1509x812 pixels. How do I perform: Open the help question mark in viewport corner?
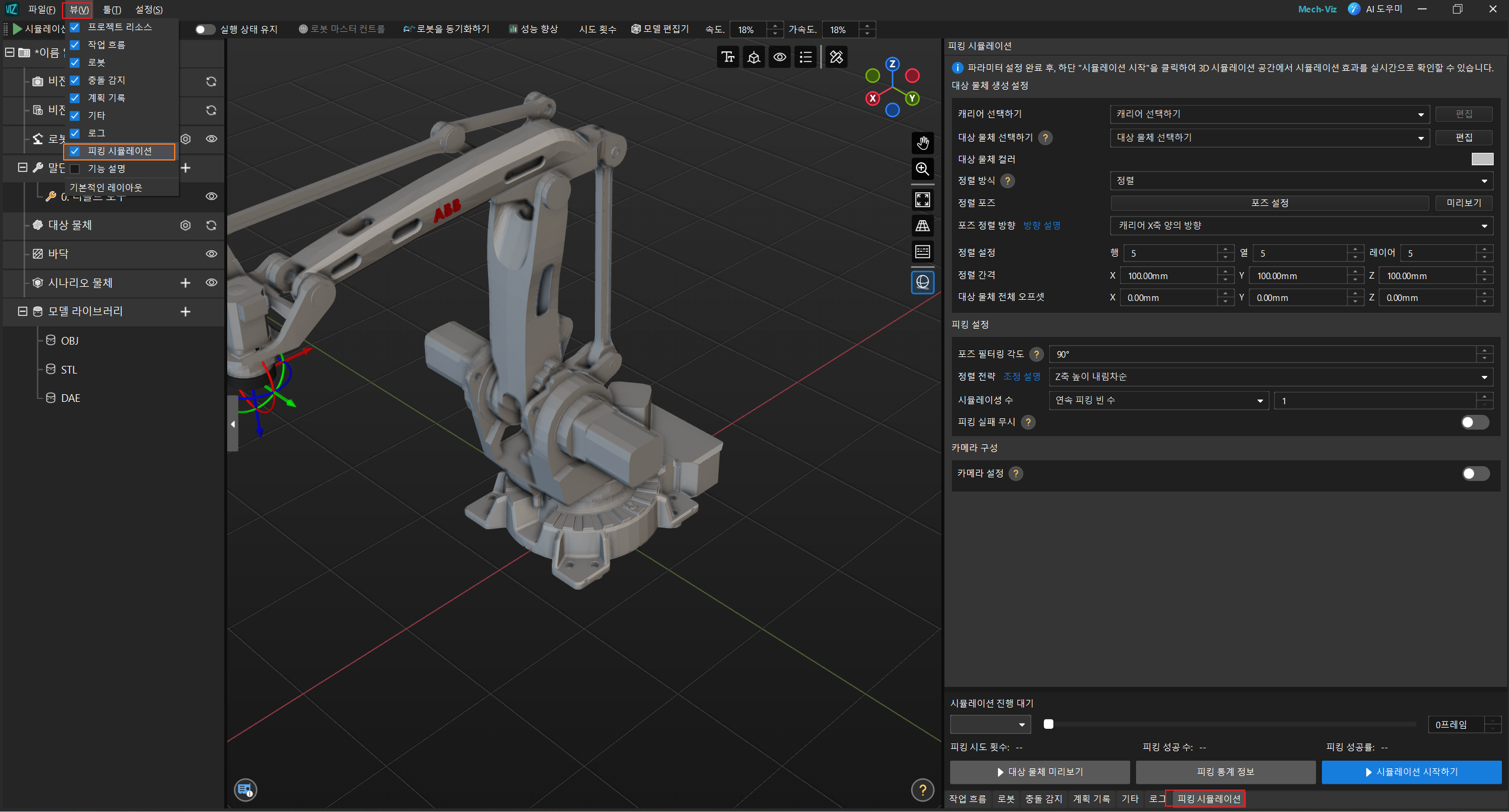(922, 790)
